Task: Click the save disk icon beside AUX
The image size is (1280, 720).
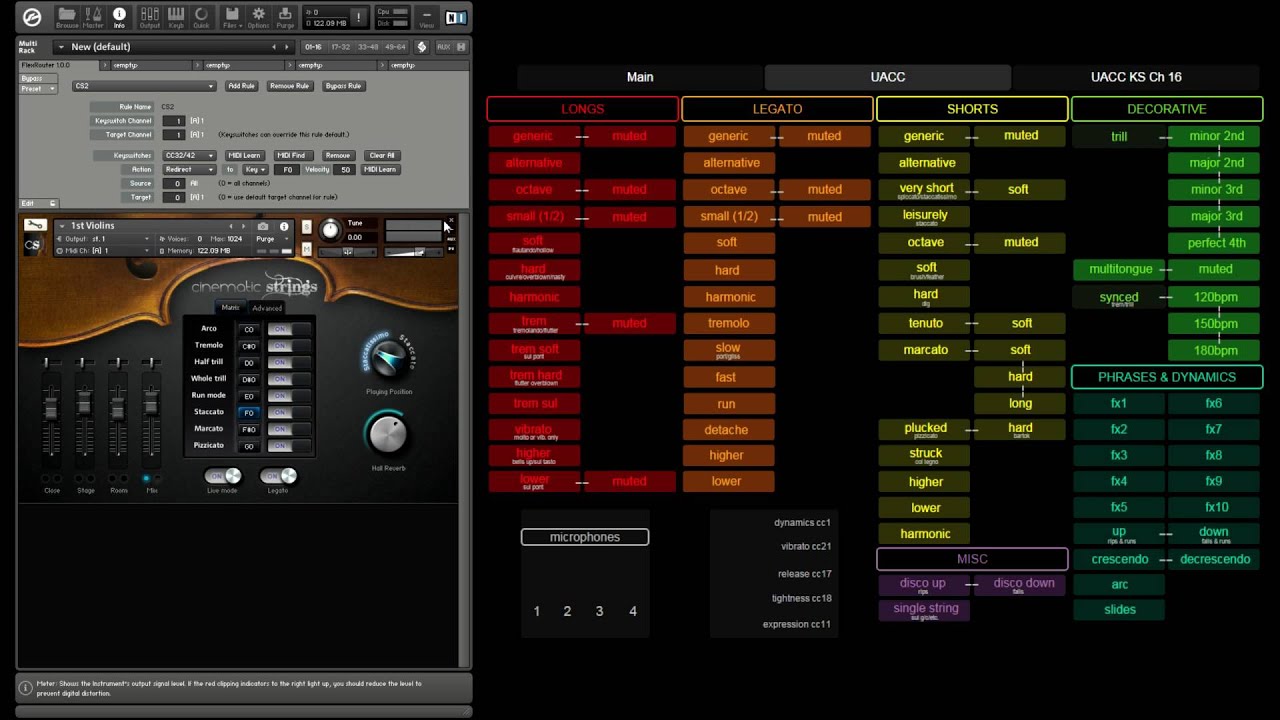Action: (x=461, y=47)
